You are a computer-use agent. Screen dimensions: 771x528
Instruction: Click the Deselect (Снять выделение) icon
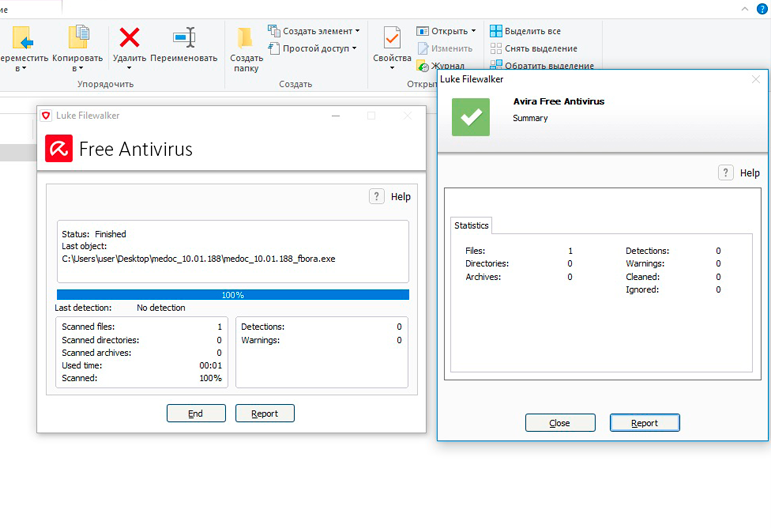(x=496, y=49)
